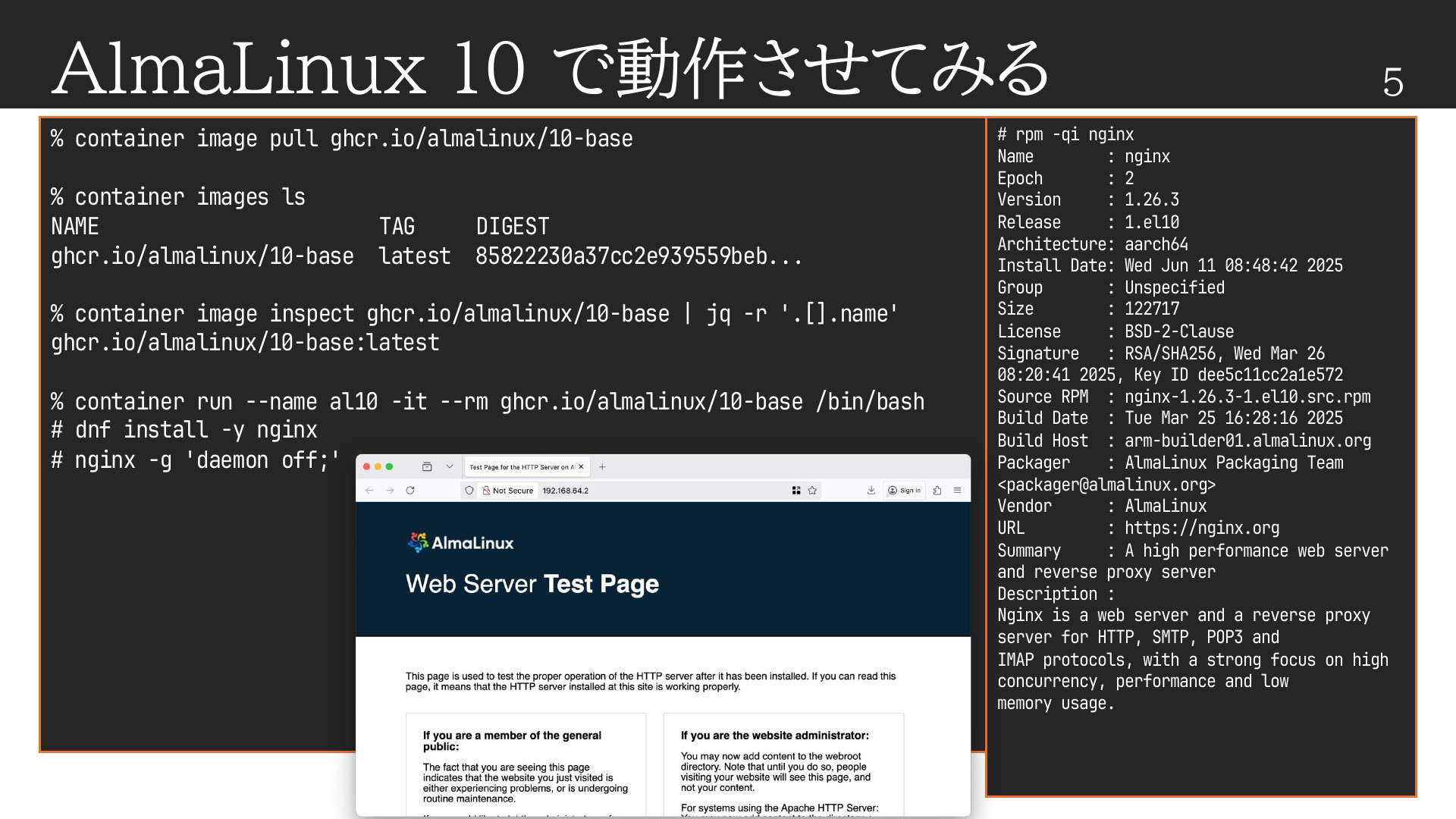Click the NAME column header in images list

[74, 227]
